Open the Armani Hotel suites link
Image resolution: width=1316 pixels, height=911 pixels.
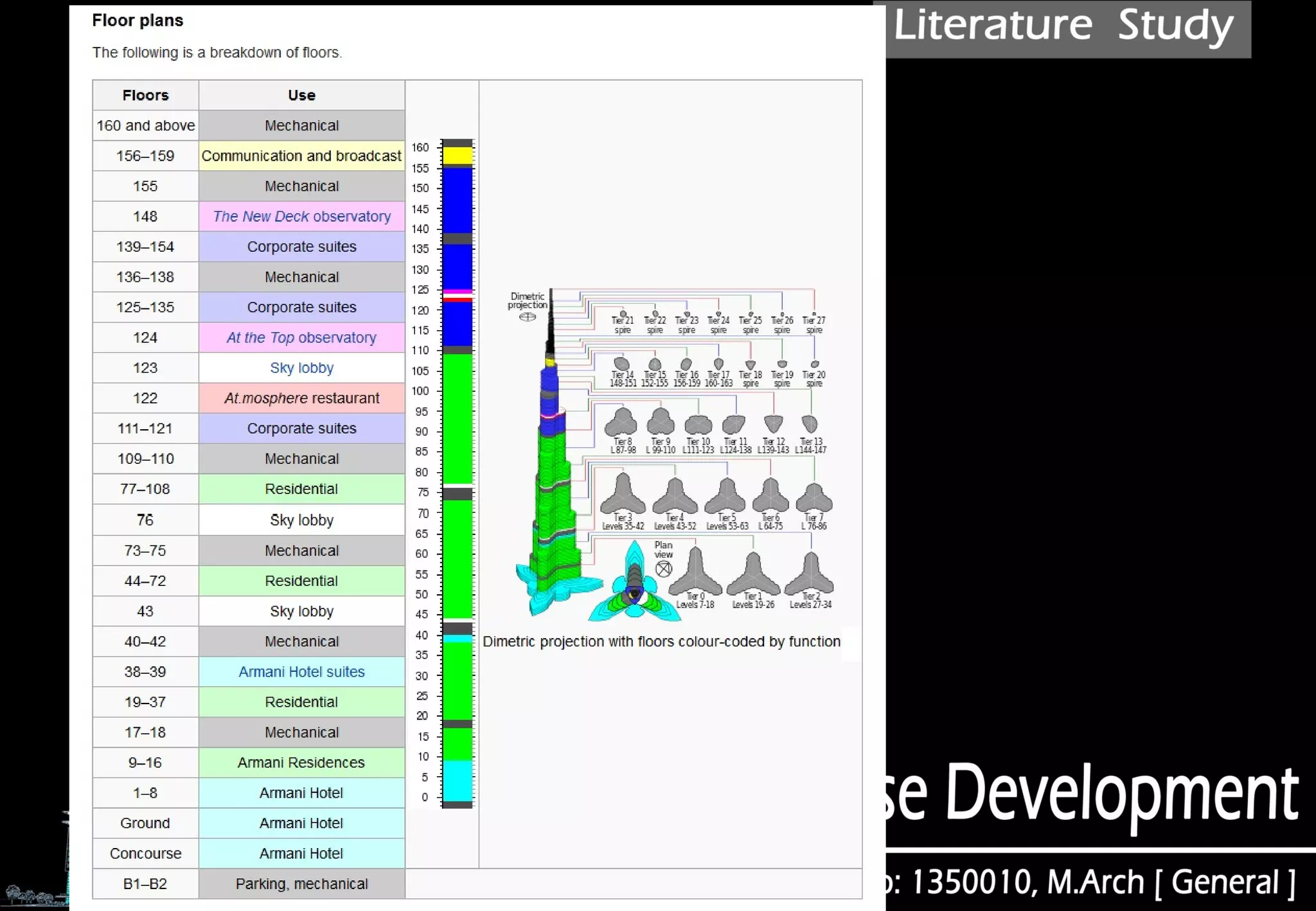[x=301, y=672]
